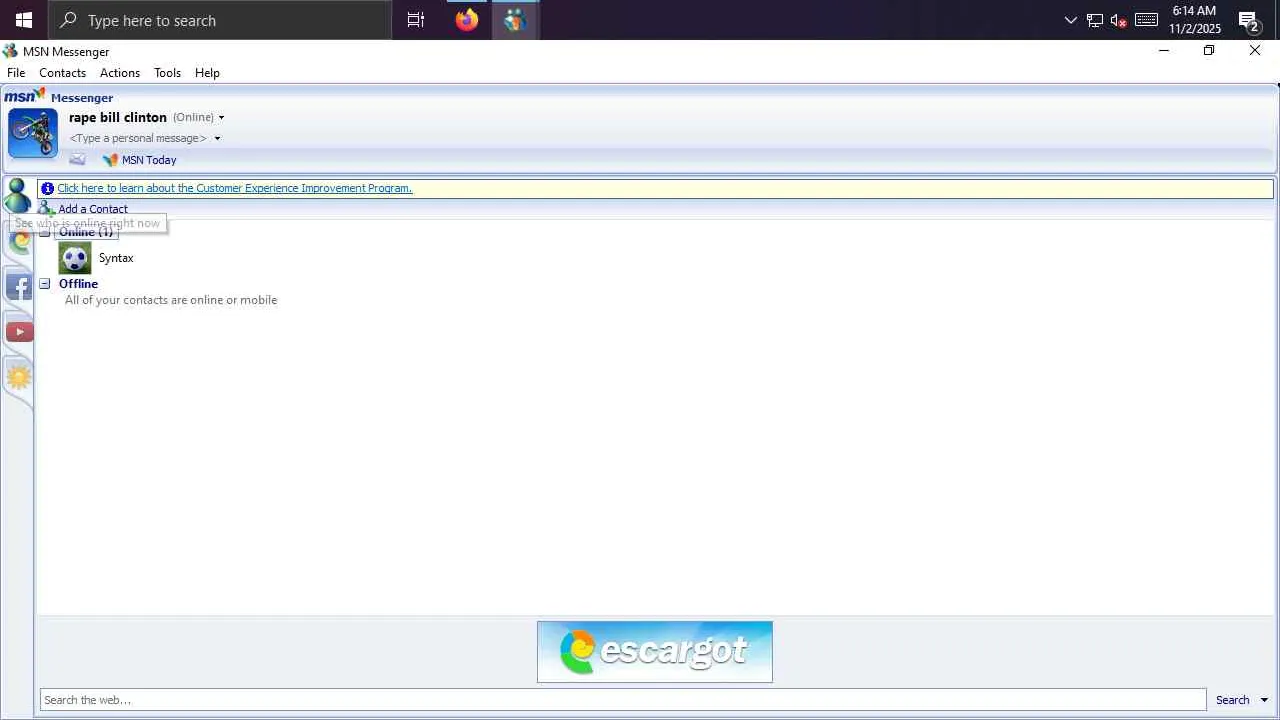Open the e-mail inbox envelope icon
This screenshot has width=1280, height=720.
click(x=77, y=160)
